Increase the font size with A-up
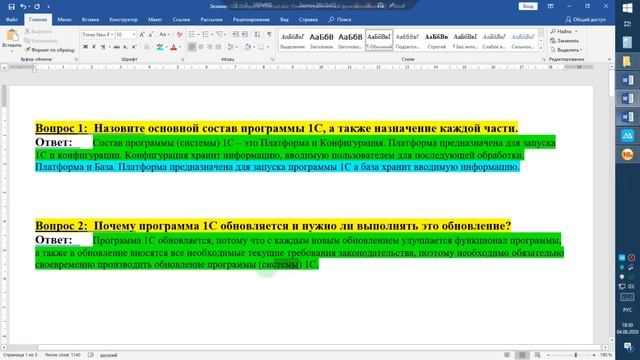640x360 pixels. point(142,35)
